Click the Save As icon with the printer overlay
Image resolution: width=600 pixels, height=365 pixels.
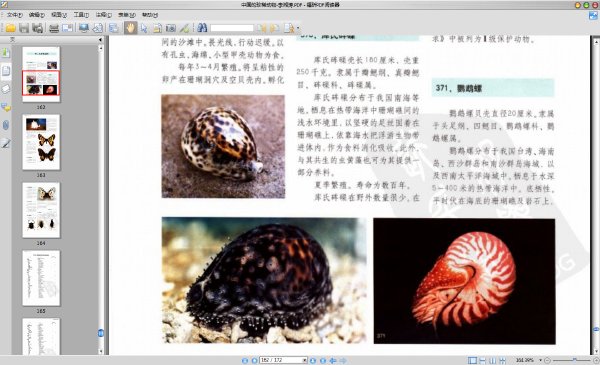37,28
